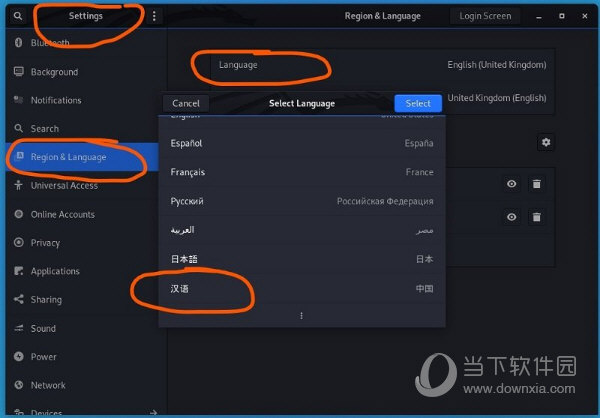Open Privacy settings panel
Screen dimensions: 600x418
tap(82, 243)
